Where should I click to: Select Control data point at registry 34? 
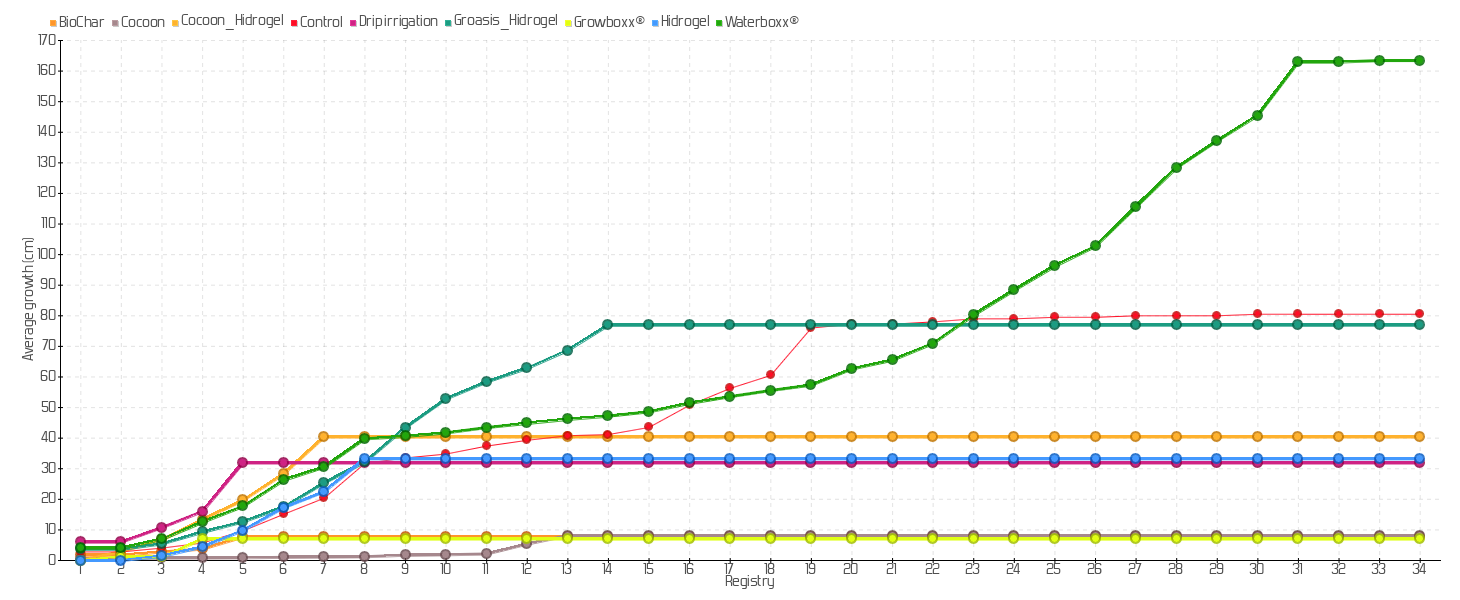tap(1419, 314)
